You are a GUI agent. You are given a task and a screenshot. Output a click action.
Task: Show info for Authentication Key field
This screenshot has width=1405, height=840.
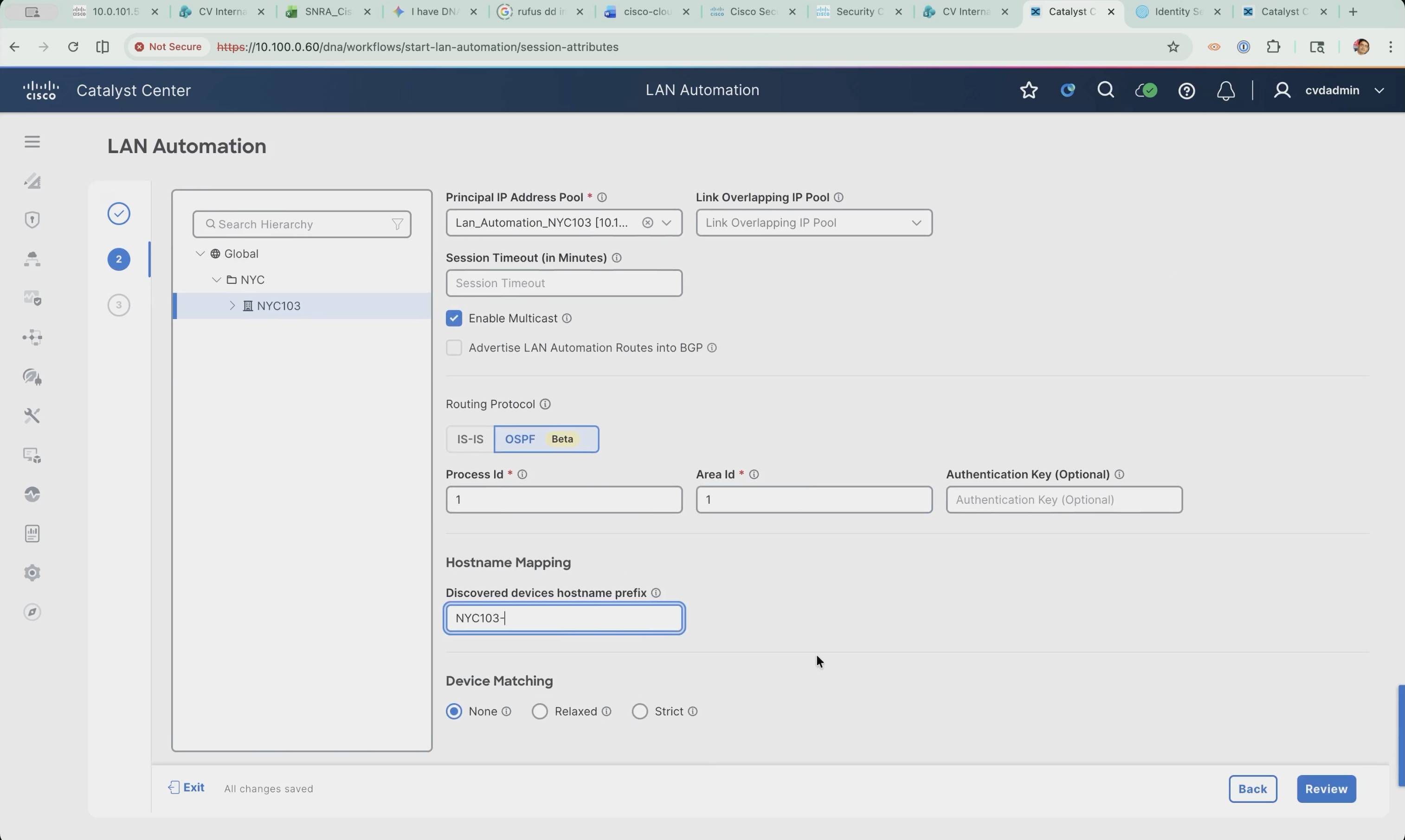[x=1119, y=475]
